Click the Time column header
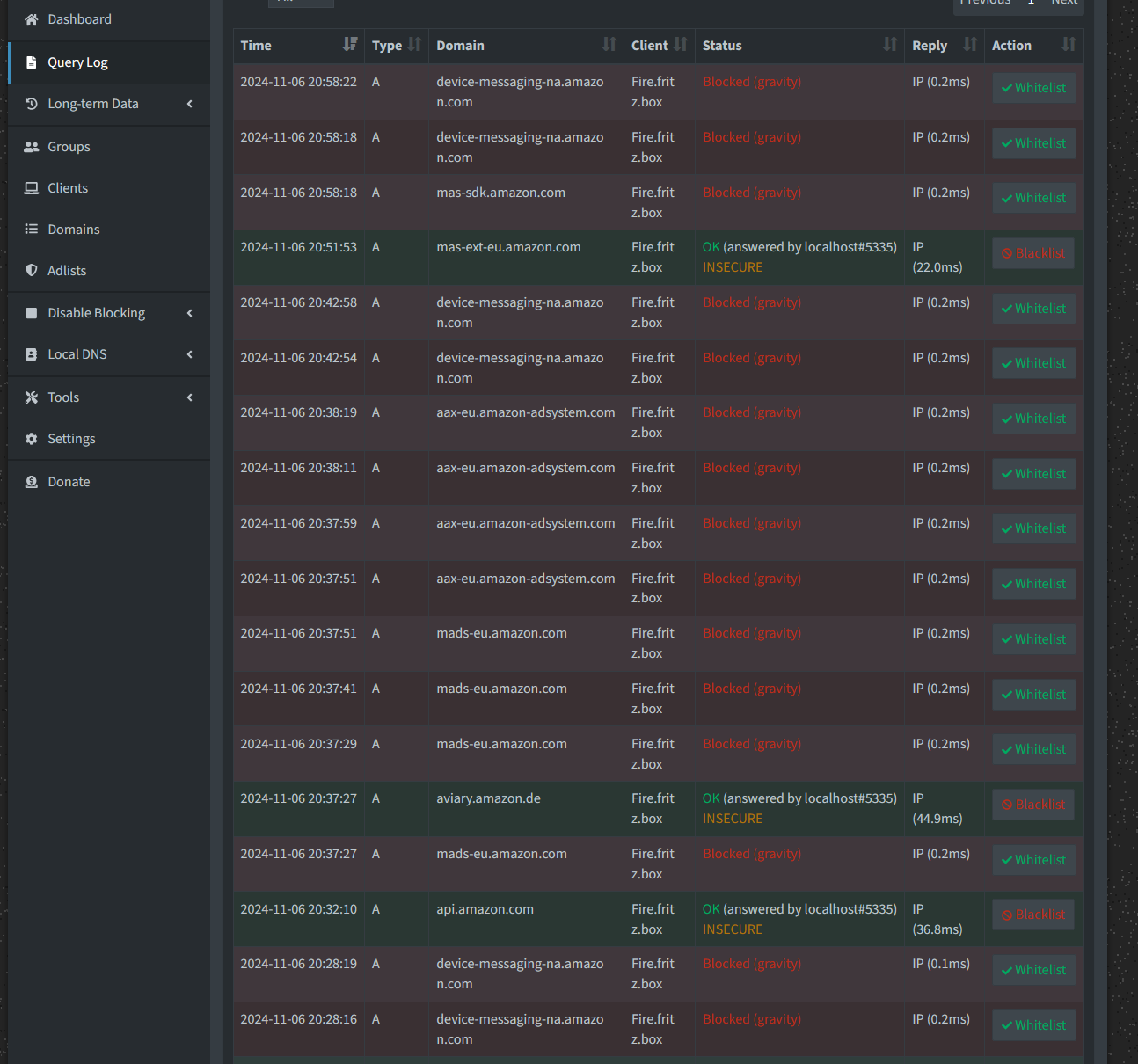 pos(299,45)
